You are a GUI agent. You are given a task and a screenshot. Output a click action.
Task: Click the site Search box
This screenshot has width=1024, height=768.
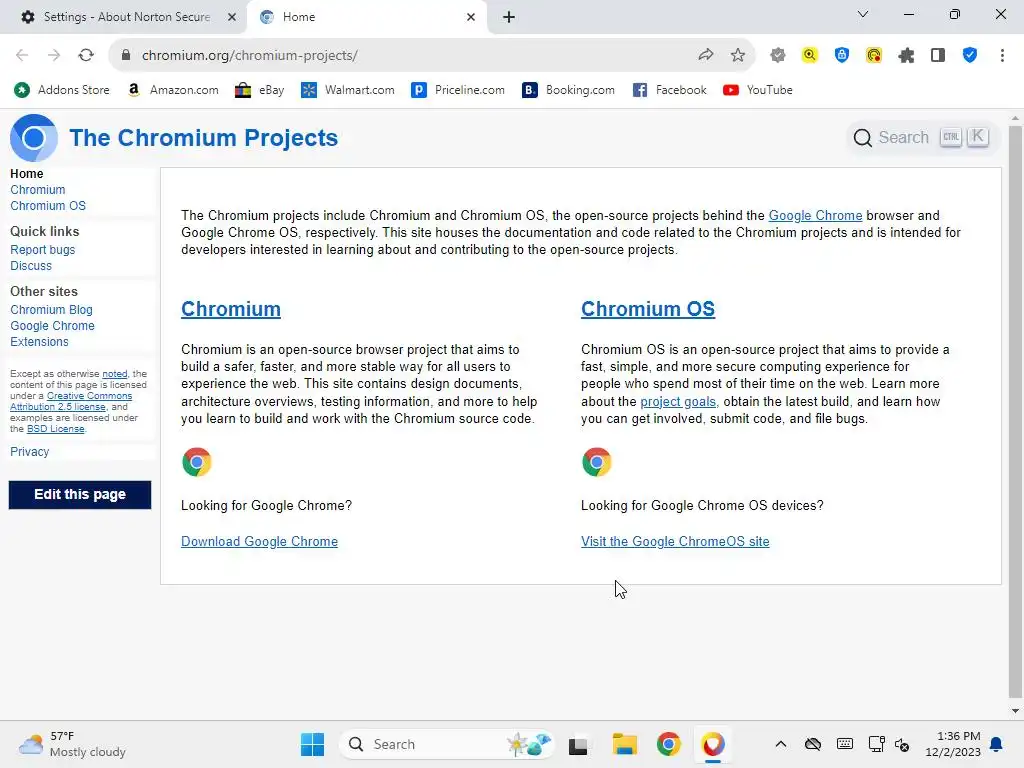click(x=921, y=138)
